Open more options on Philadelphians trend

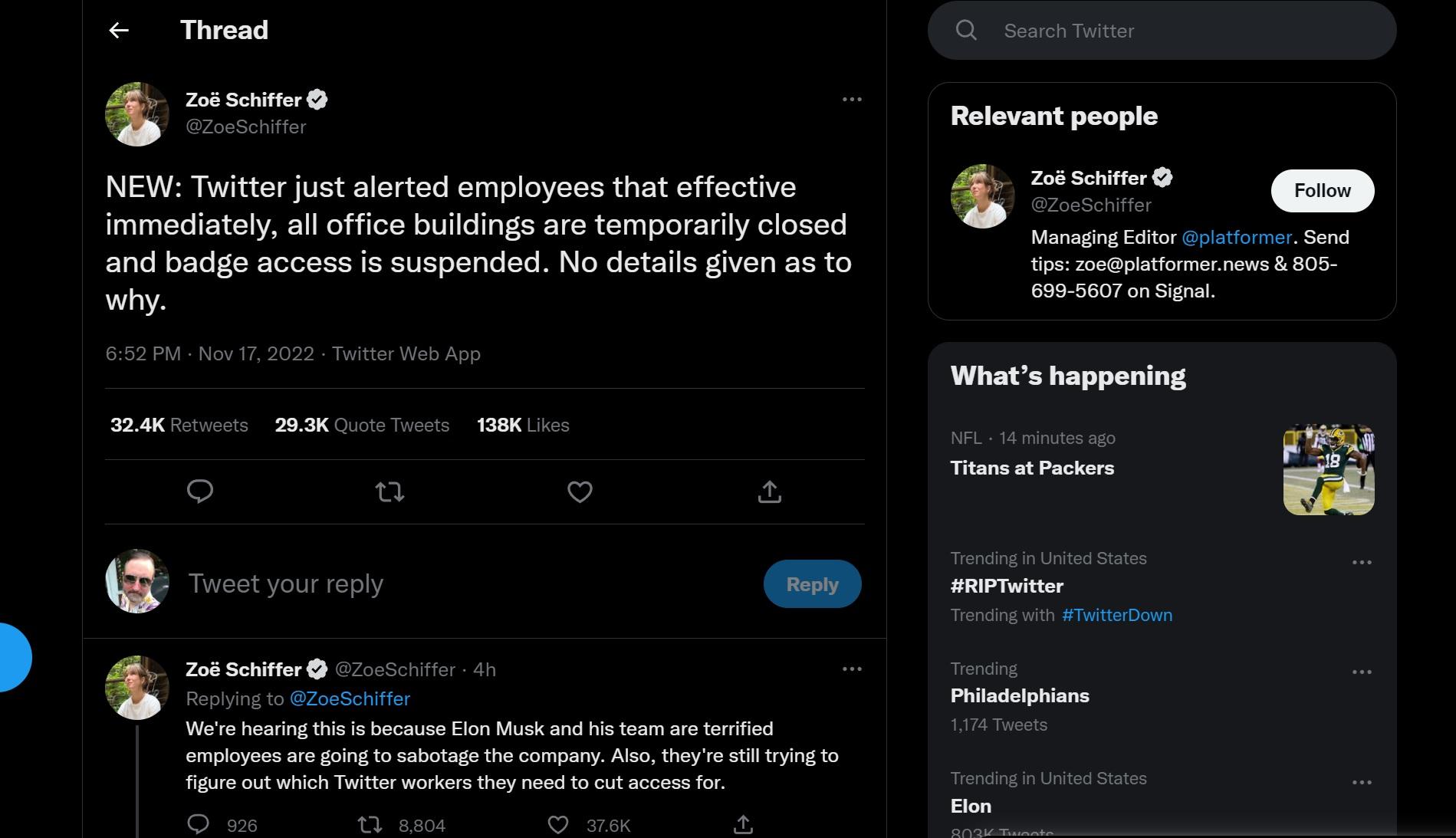click(1362, 672)
